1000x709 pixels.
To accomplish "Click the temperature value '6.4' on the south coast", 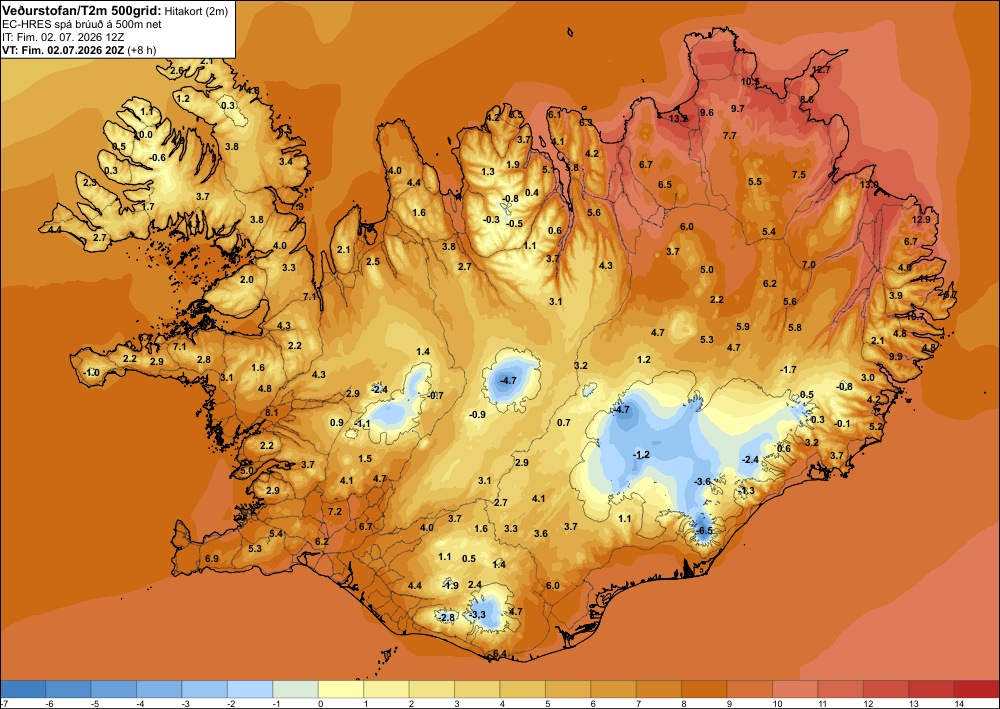I will click(x=500, y=654).
